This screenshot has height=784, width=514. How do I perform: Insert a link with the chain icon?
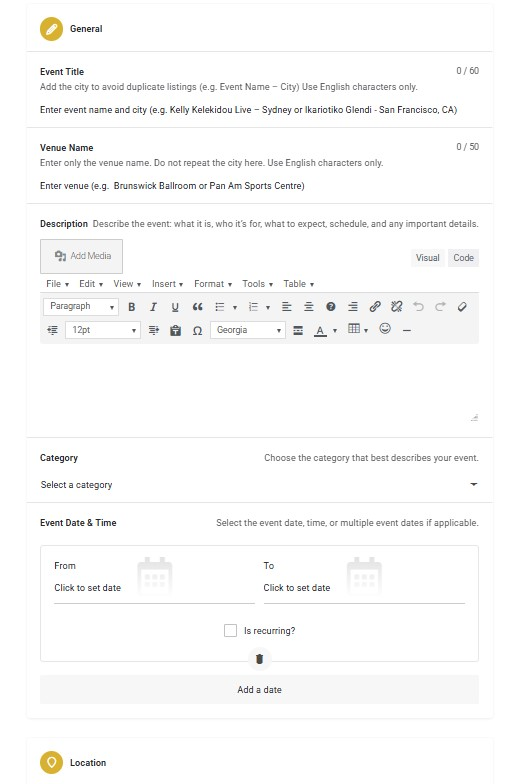pyautogui.click(x=375, y=306)
